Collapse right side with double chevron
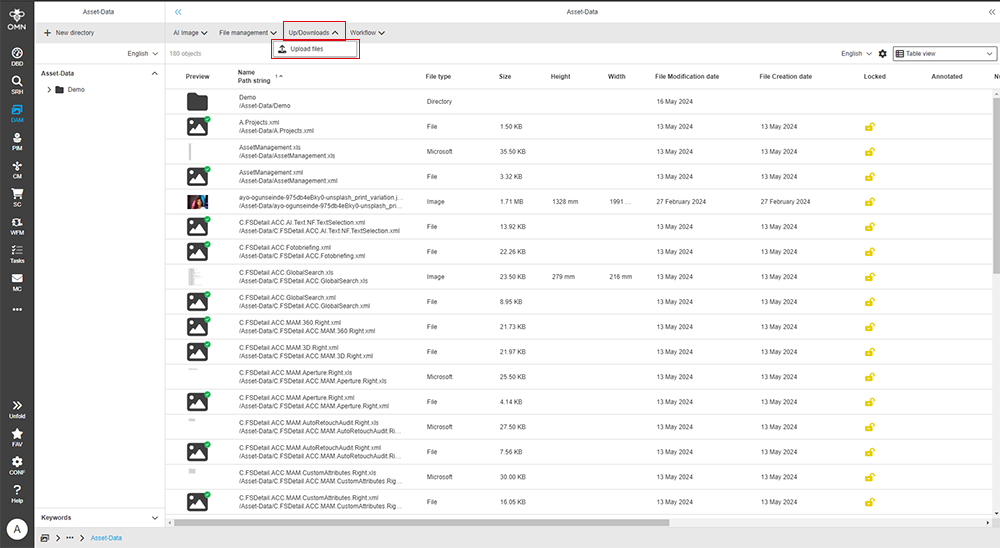Image resolution: width=1000 pixels, height=548 pixels. [992, 12]
